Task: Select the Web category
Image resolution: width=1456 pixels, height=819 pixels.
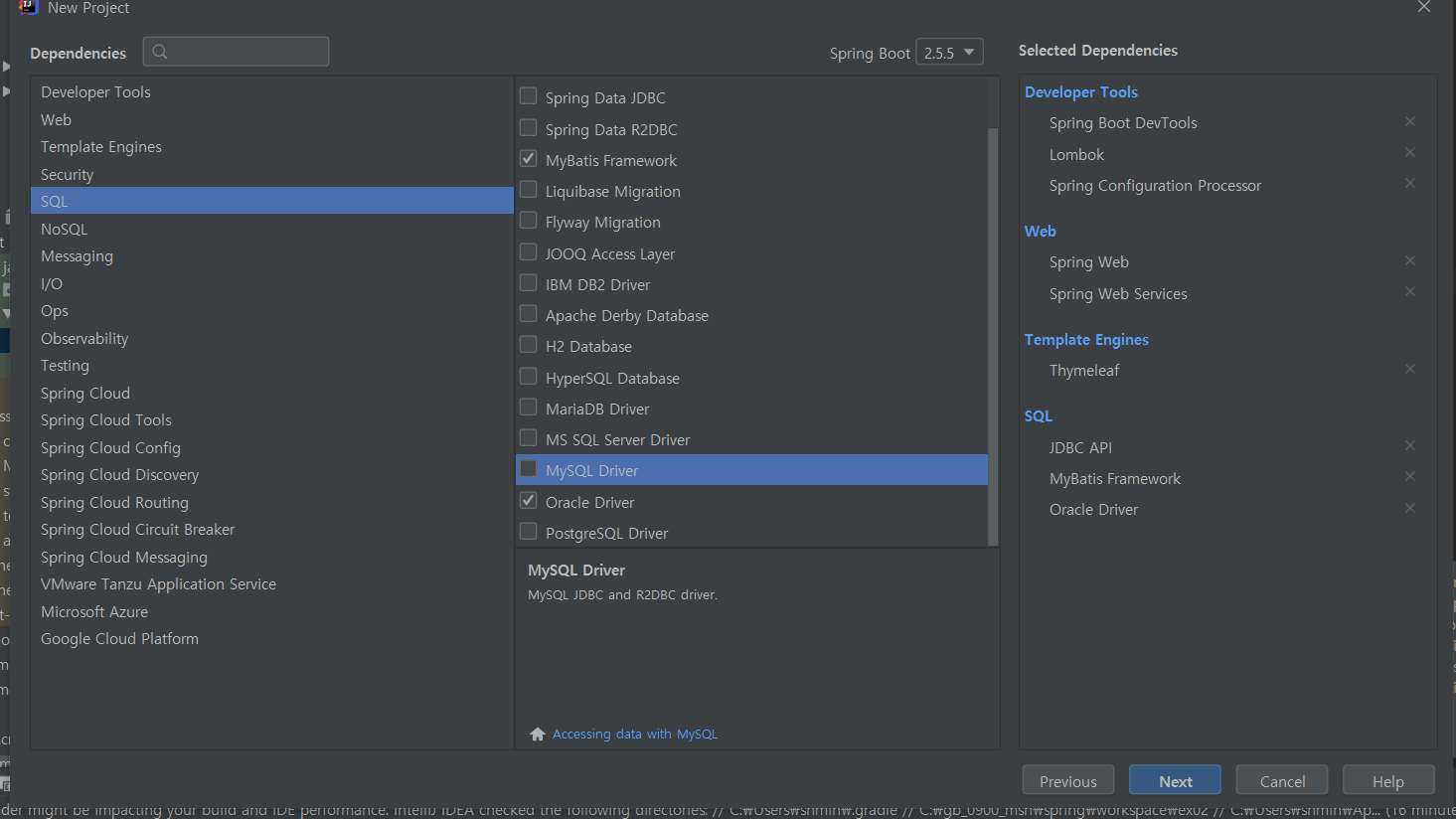Action: (271, 119)
